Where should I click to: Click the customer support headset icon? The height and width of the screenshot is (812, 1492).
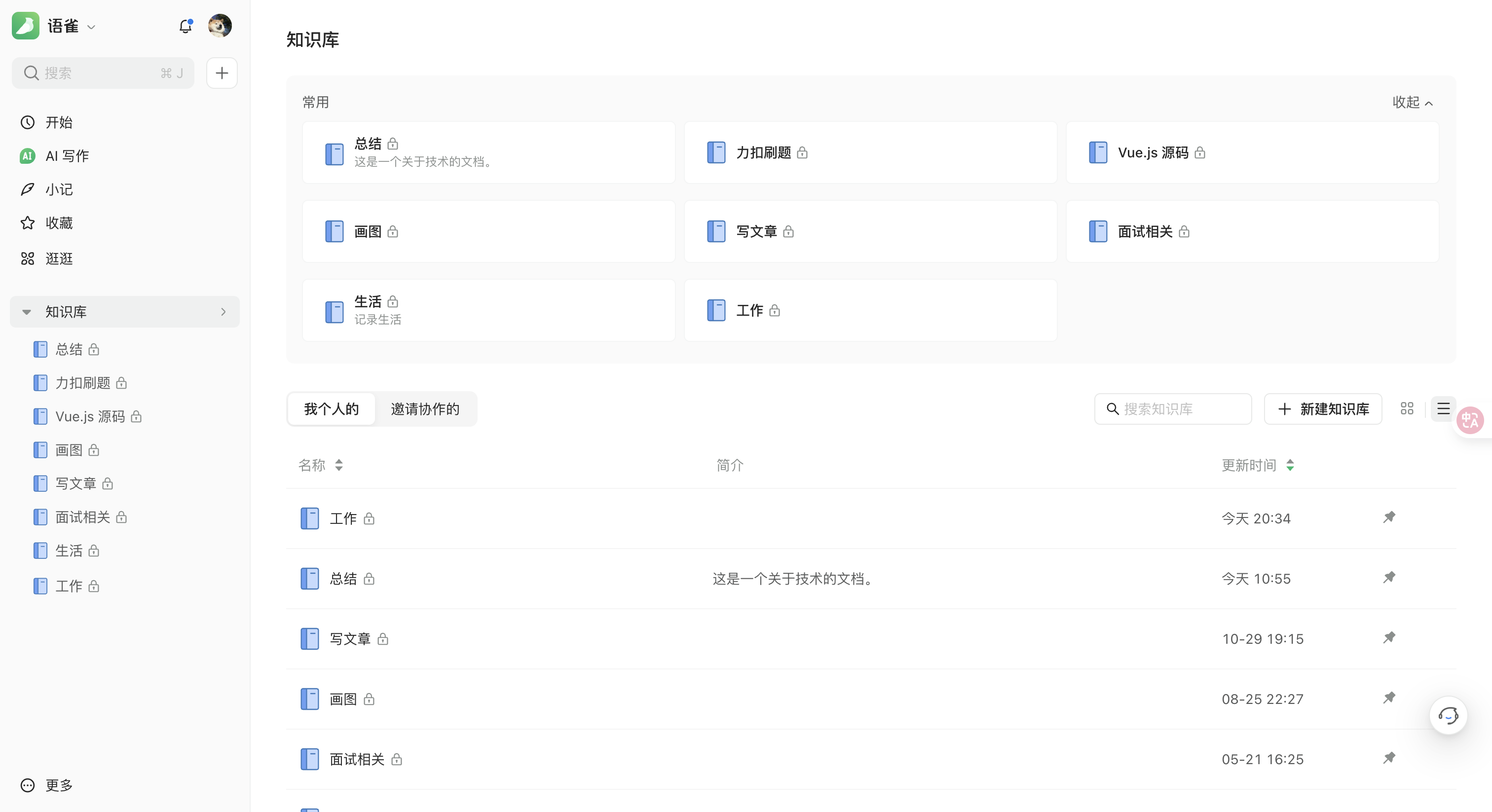click(1448, 716)
